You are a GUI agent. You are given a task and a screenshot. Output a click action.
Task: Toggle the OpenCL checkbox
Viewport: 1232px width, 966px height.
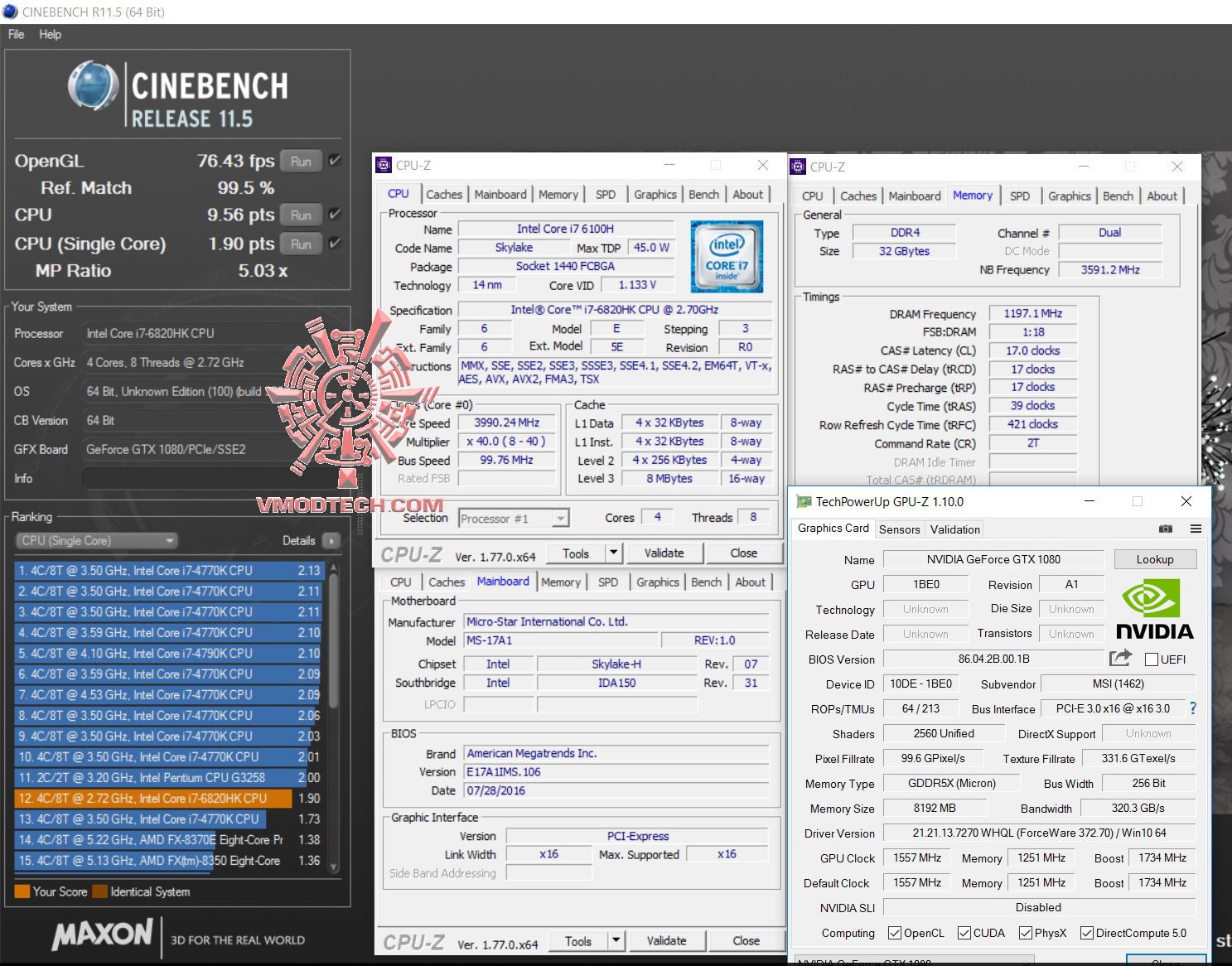pos(895,933)
